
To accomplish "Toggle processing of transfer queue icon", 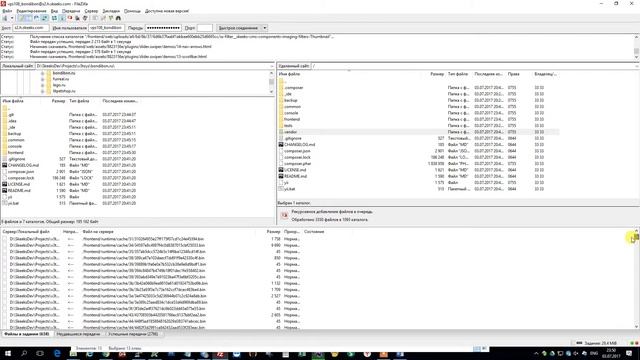I will coord(62,18).
